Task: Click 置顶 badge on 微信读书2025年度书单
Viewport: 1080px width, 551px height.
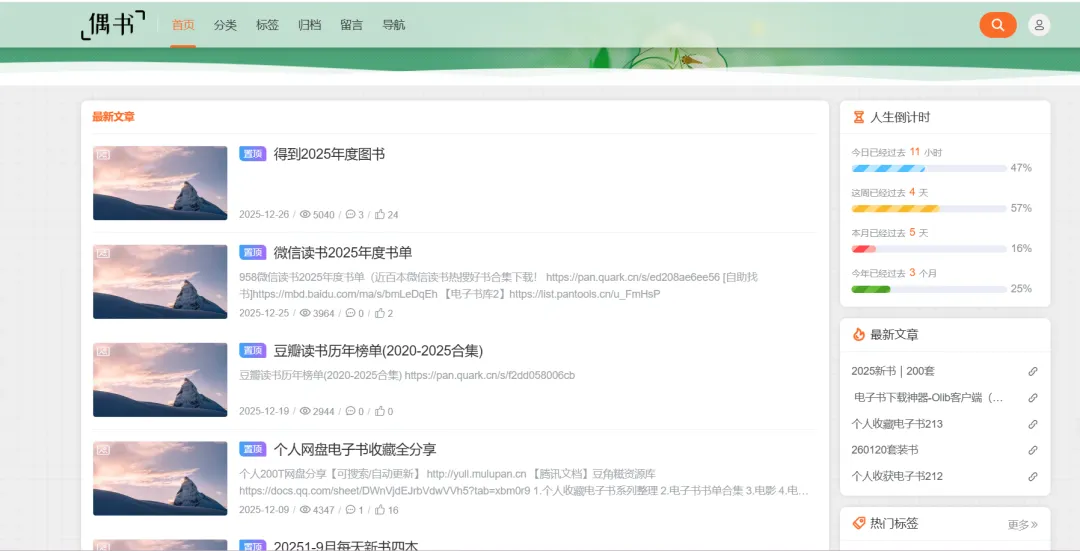Action: (x=253, y=252)
